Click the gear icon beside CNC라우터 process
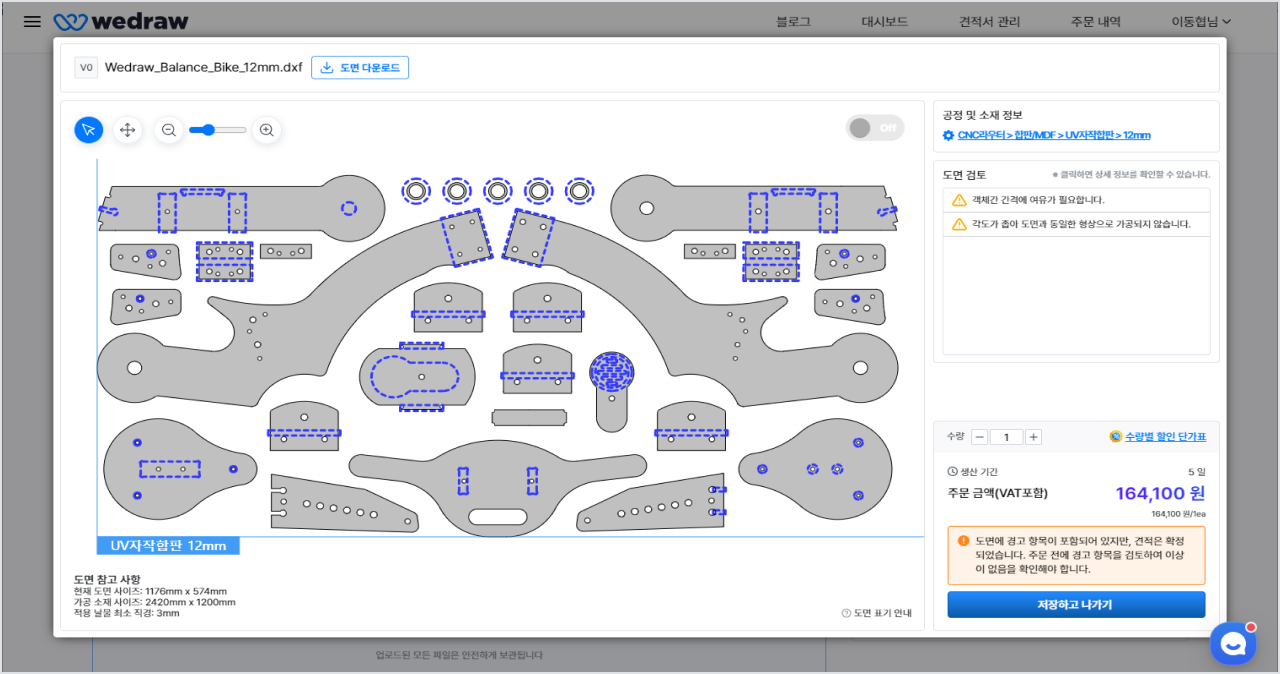 (x=948, y=136)
